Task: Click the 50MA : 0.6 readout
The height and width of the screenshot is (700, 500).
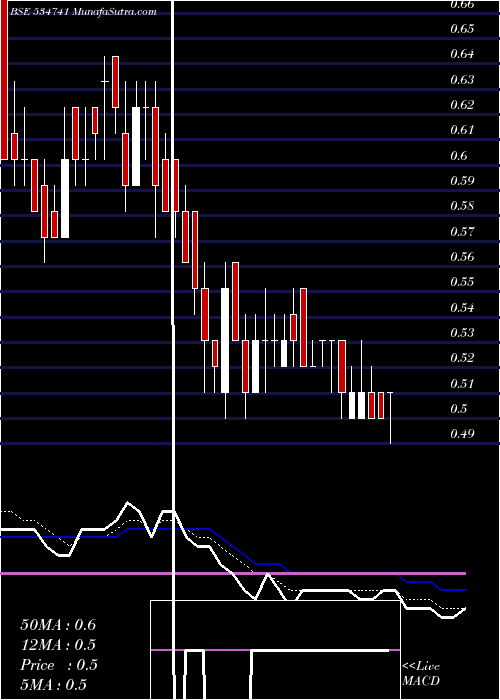Action: [x=58, y=625]
